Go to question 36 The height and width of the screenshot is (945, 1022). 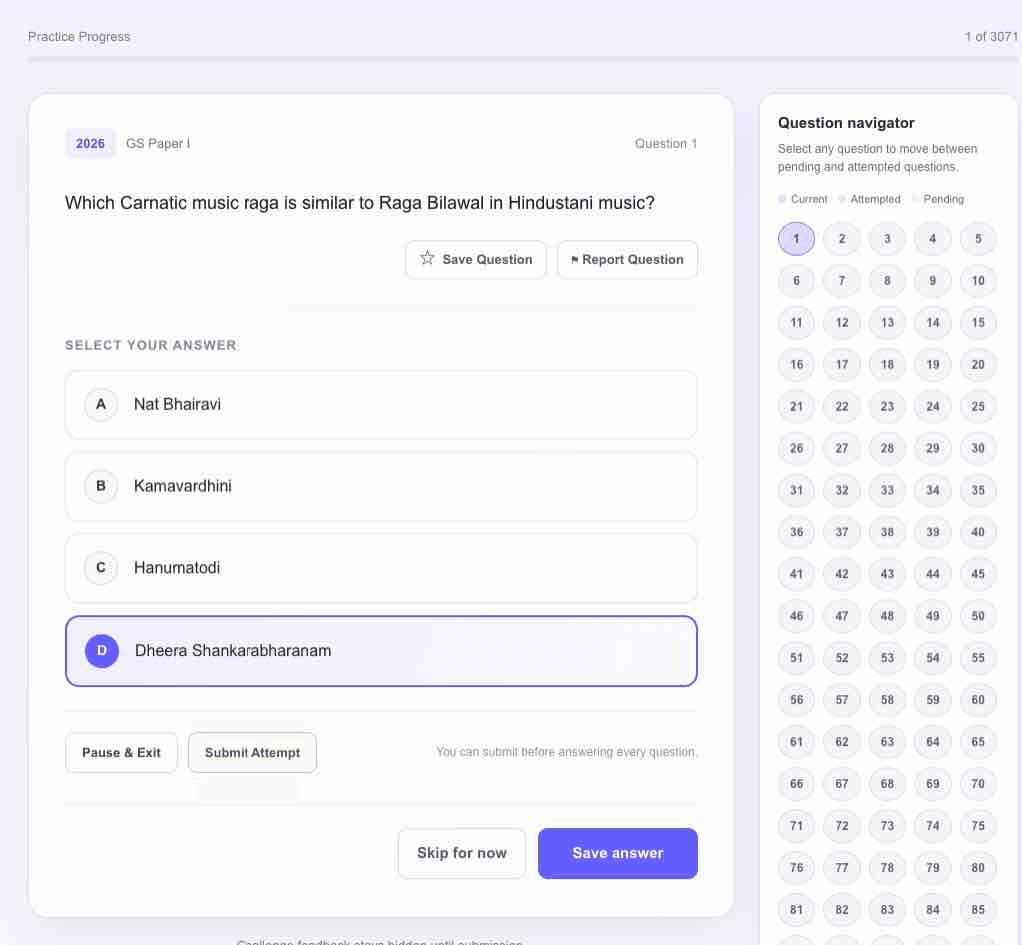click(x=796, y=532)
